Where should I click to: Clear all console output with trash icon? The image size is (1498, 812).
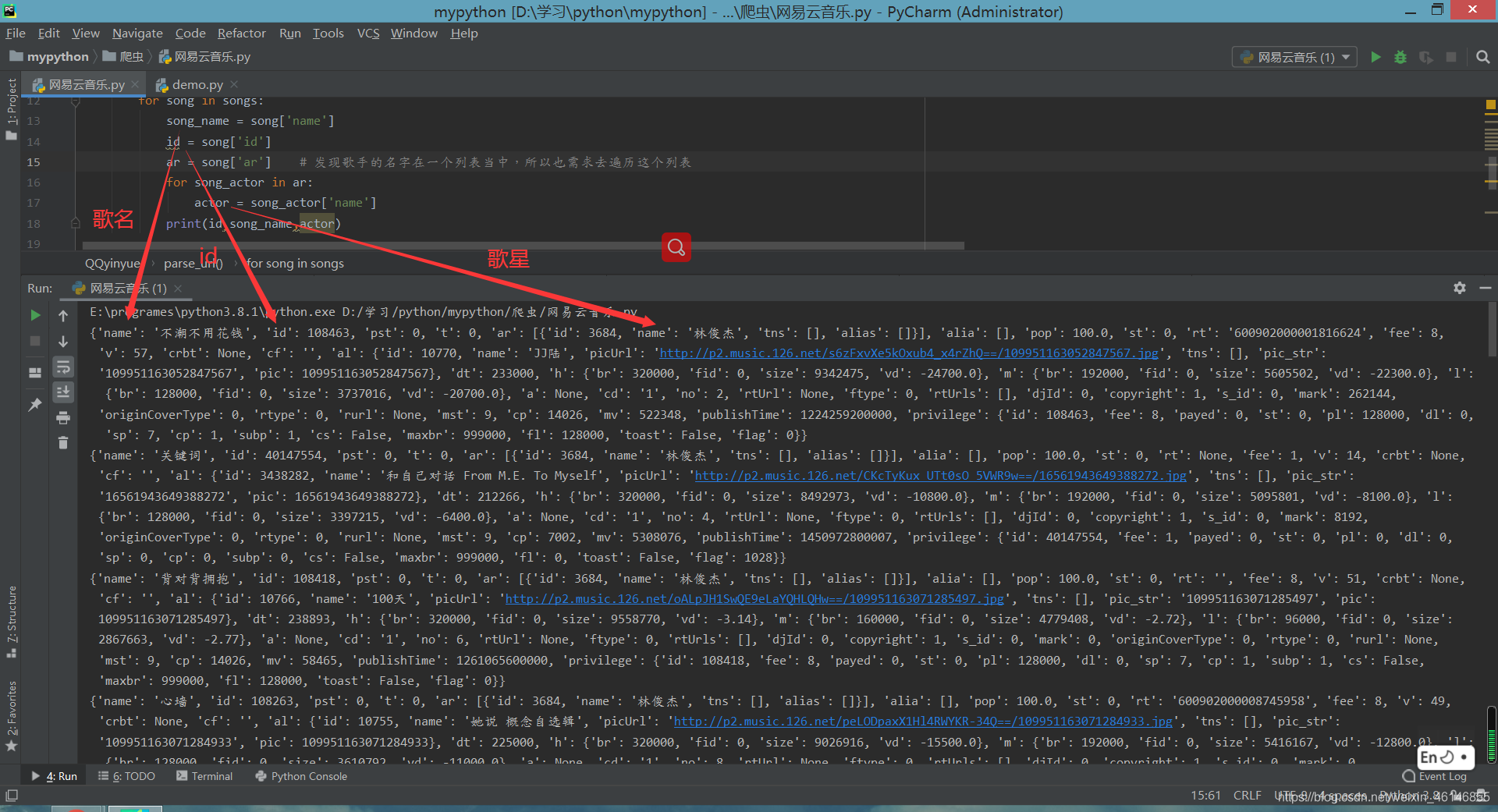[63, 443]
